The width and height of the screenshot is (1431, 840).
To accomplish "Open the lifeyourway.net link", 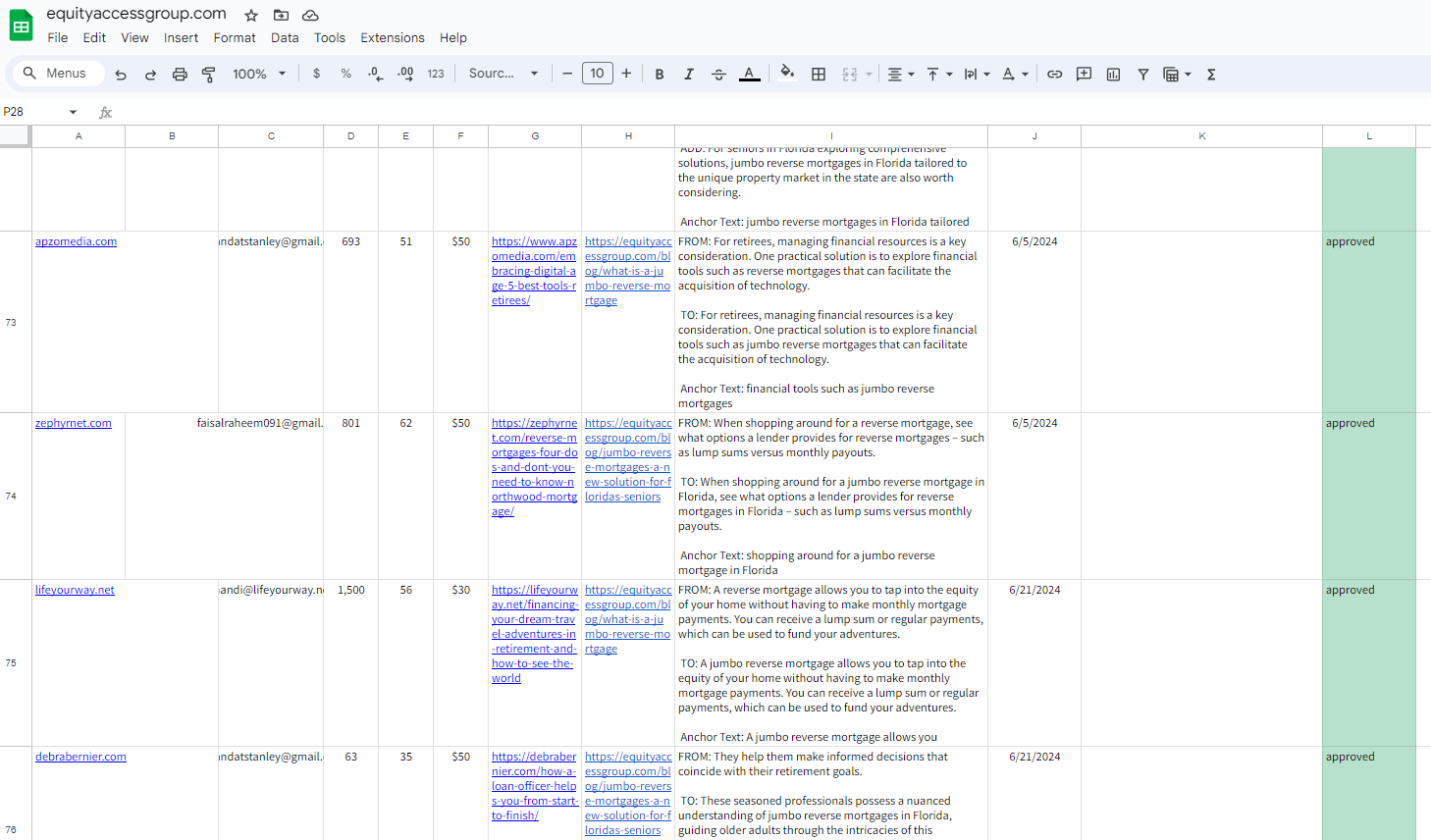I will pyautogui.click(x=75, y=590).
